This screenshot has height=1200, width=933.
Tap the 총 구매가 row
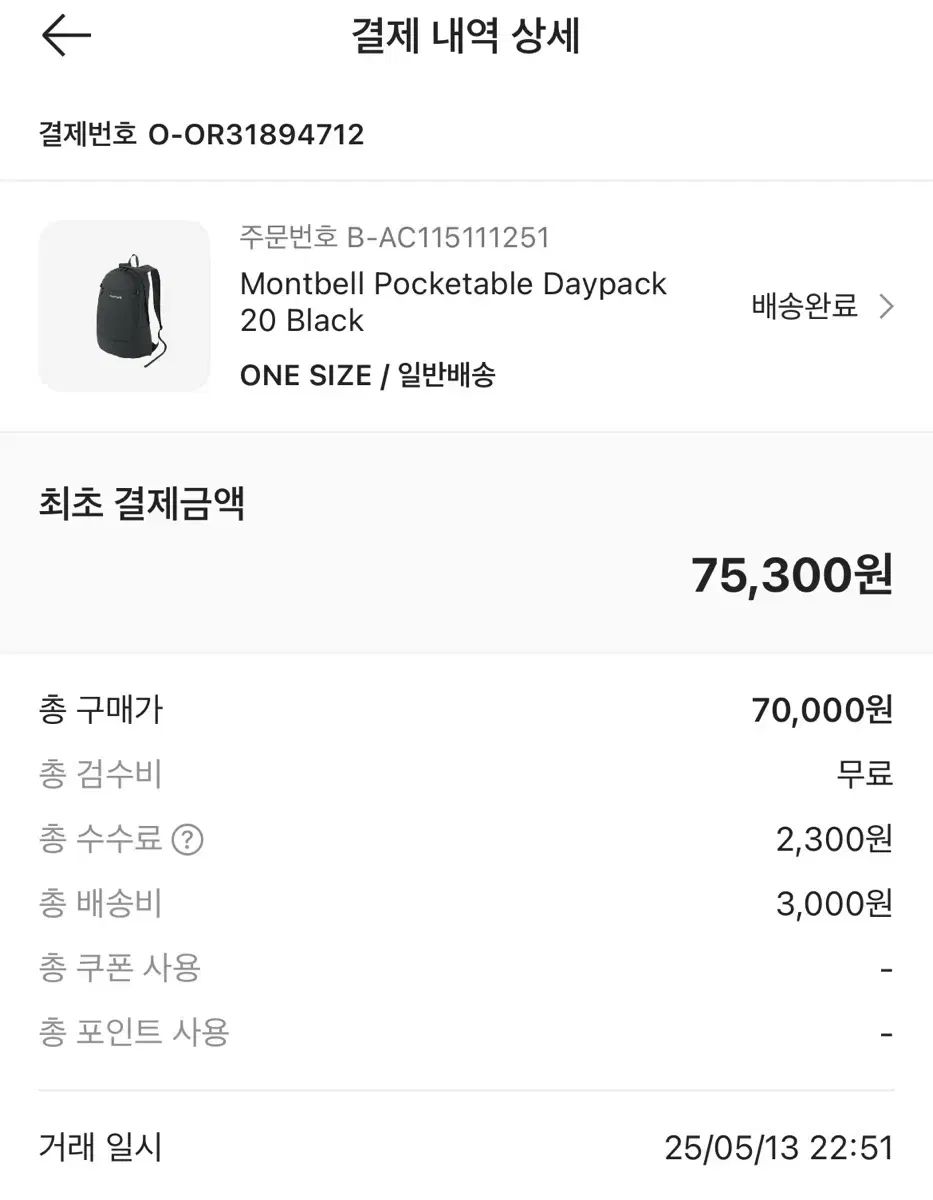click(x=466, y=711)
